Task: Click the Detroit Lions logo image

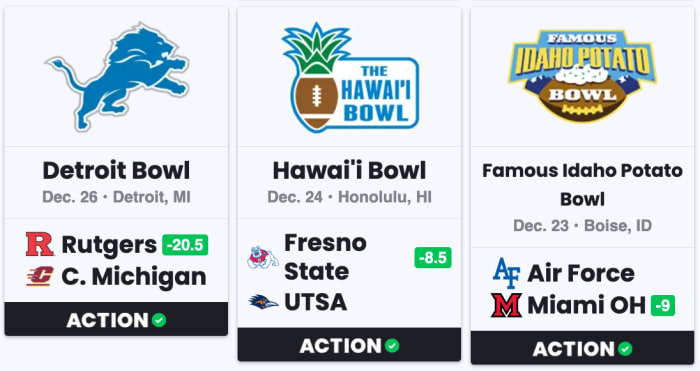Action: (x=117, y=77)
